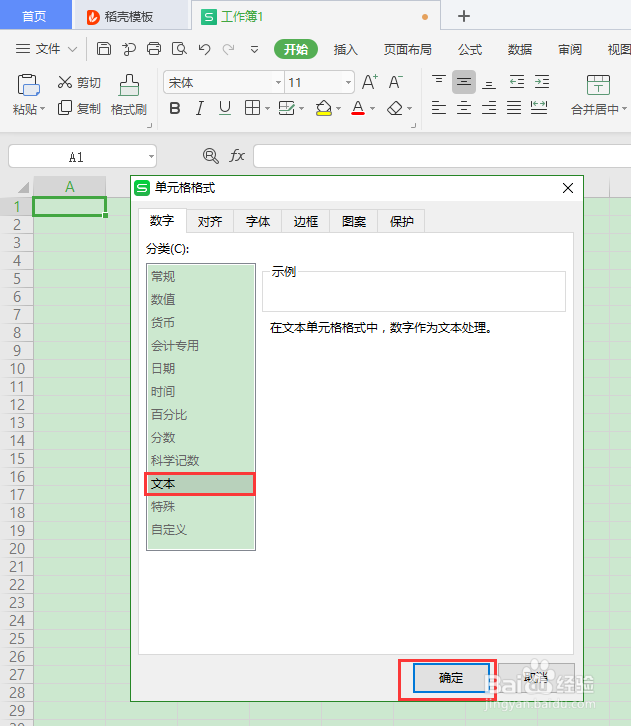The width and height of the screenshot is (631, 726).
Task: Cut selection with 剪切
Action: pyautogui.click(x=79, y=82)
